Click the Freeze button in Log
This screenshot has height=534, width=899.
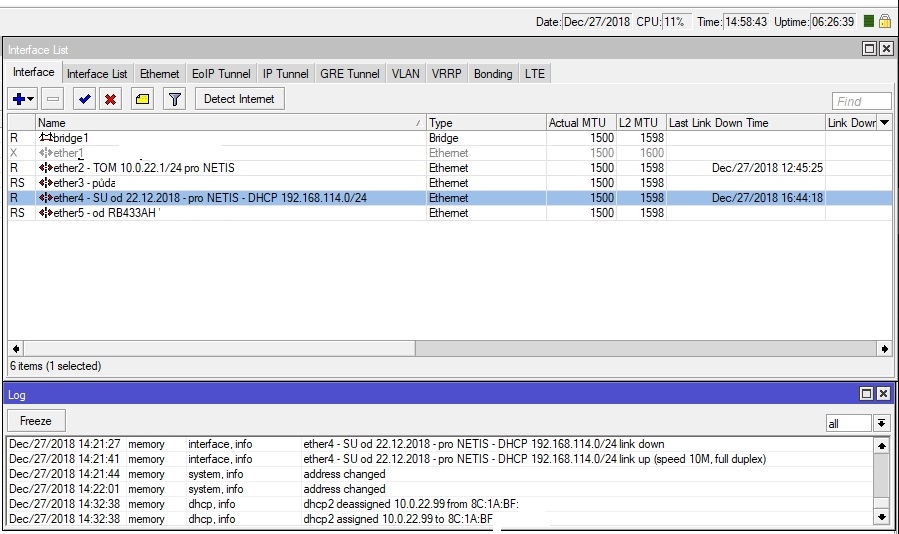36,421
